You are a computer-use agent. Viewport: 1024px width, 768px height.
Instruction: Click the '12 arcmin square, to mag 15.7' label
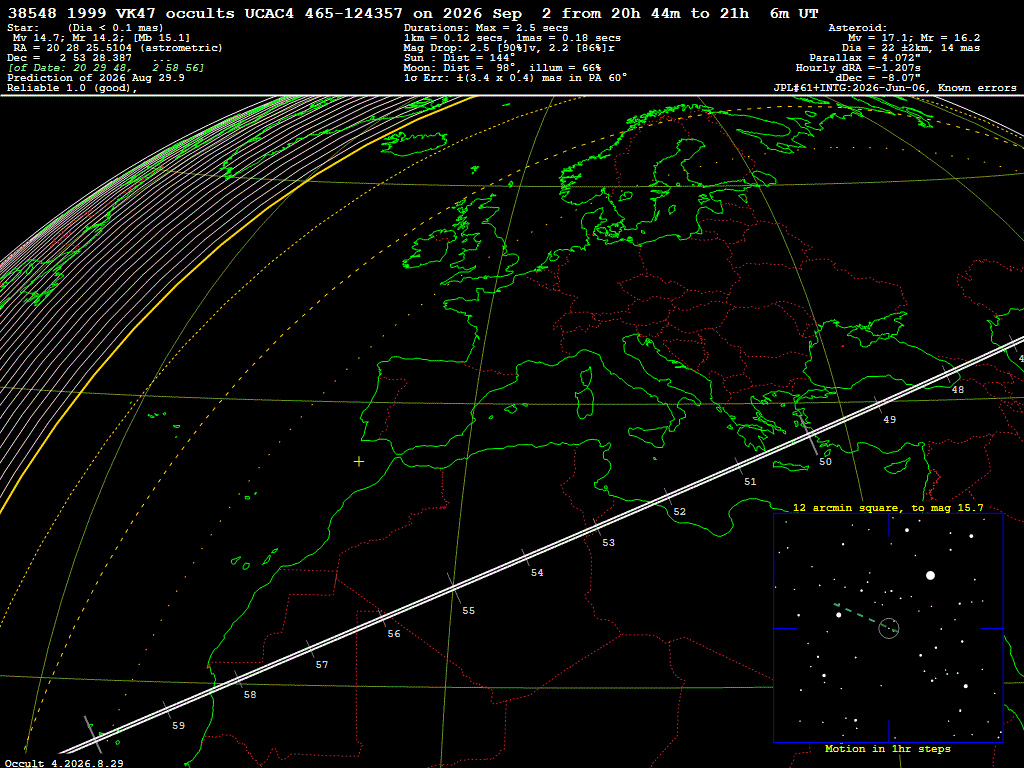tap(888, 507)
